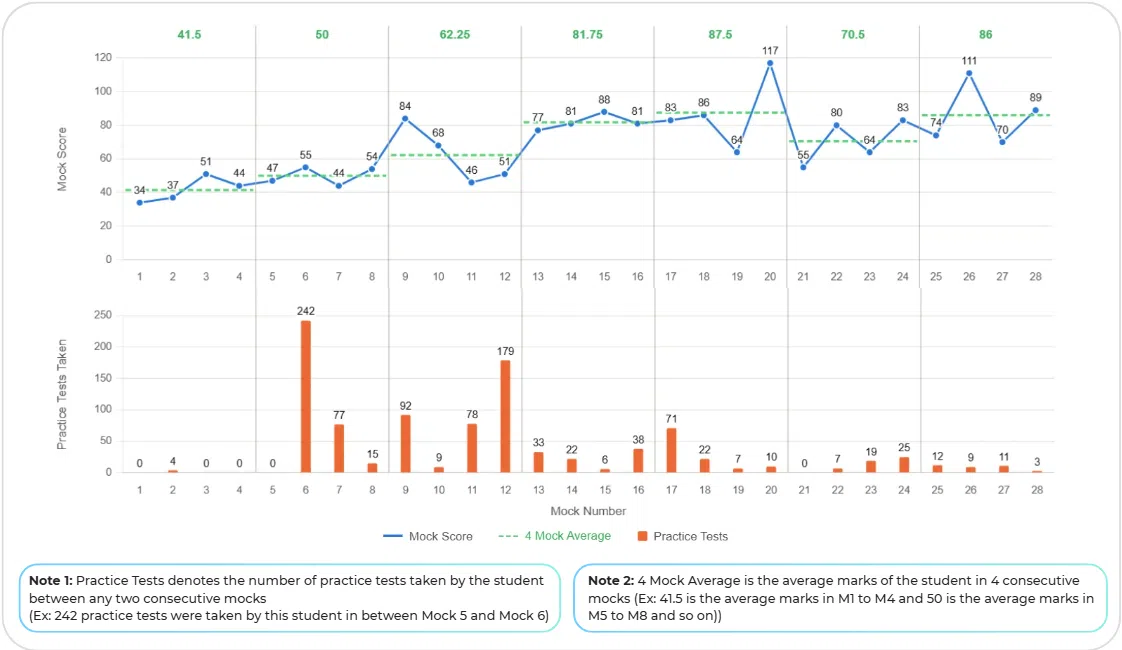Viewport: 1122px width, 650px height.
Task: Click the 71 practice tests bar
Action: pyautogui.click(x=671, y=450)
